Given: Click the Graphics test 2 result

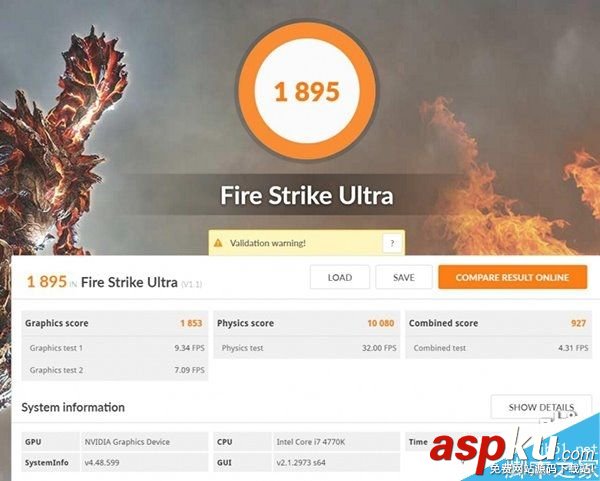Looking at the screenshot, I should point(115,370).
